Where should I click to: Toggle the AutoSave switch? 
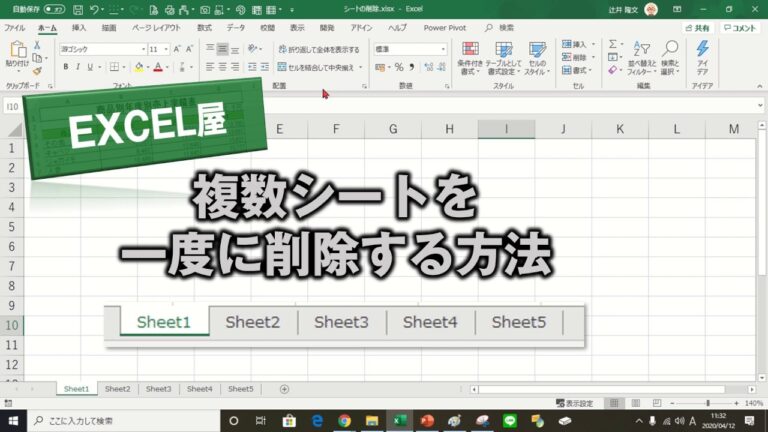click(x=54, y=9)
